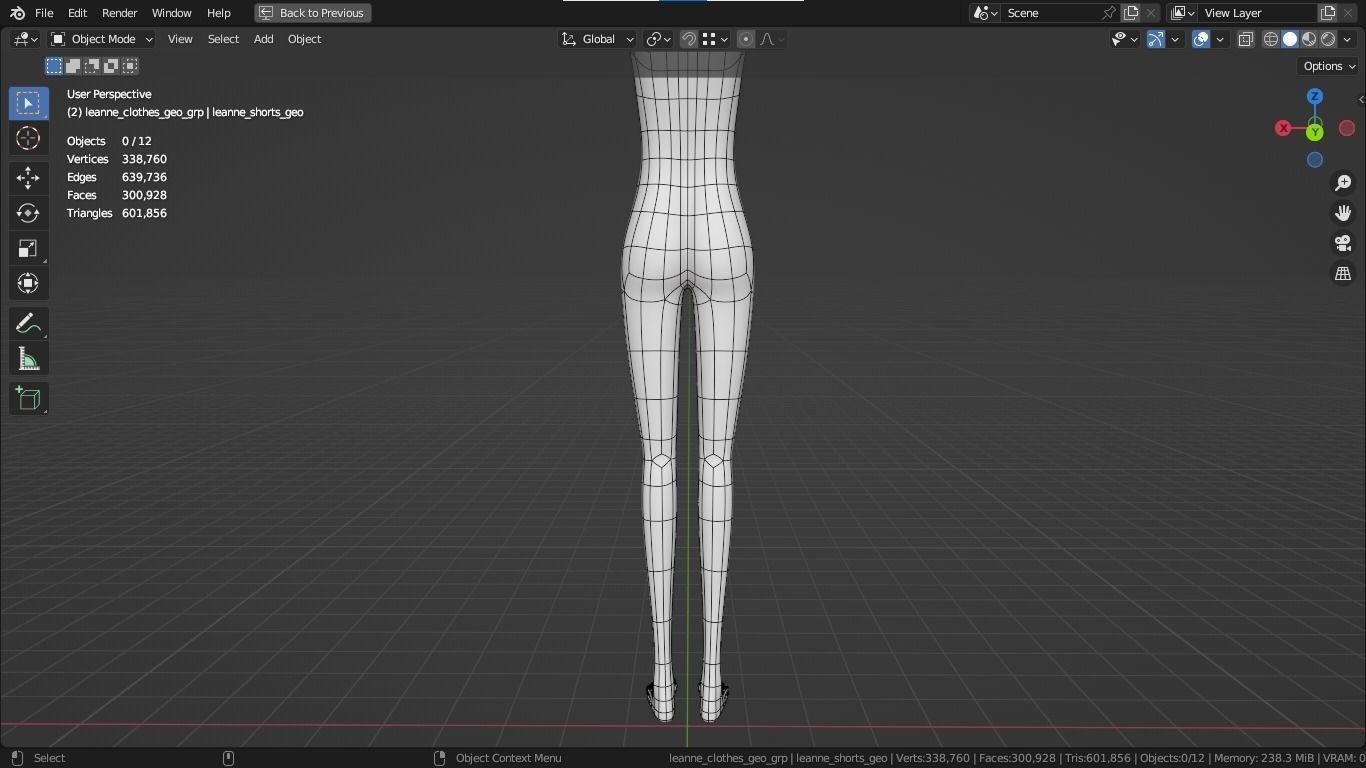Click the Z axis on navigation gizmo
The height and width of the screenshot is (768, 1366).
1315,96
